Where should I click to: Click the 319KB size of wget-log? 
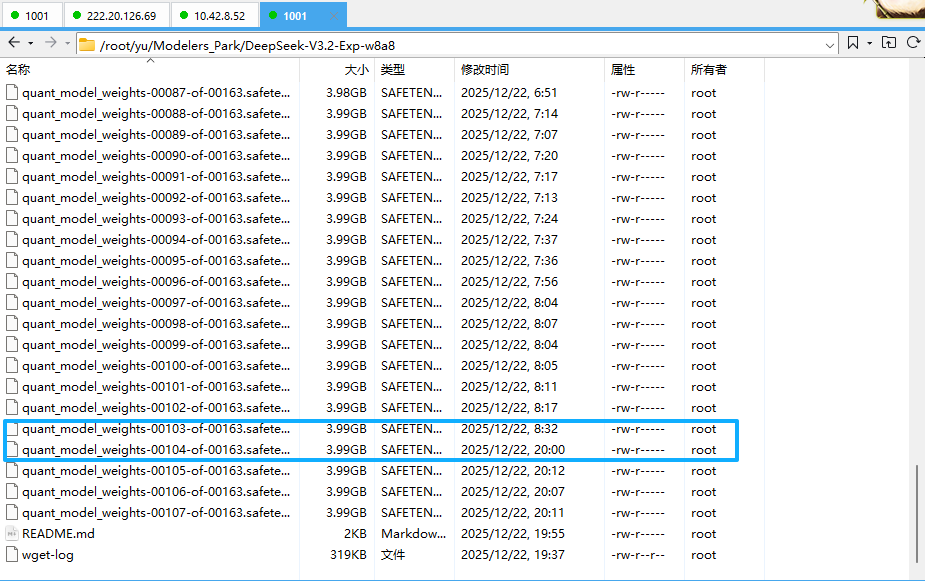click(x=349, y=555)
